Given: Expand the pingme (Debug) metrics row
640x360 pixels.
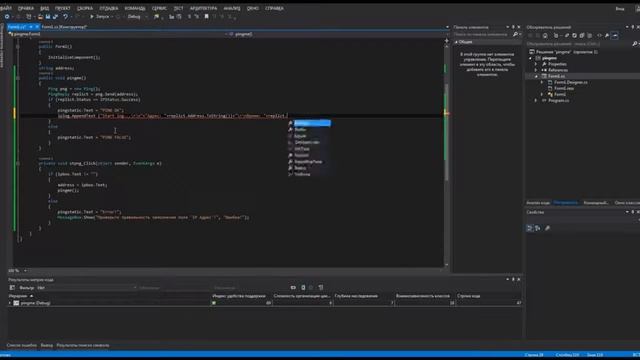Looking at the screenshot, I should pyautogui.click(x=10, y=303).
